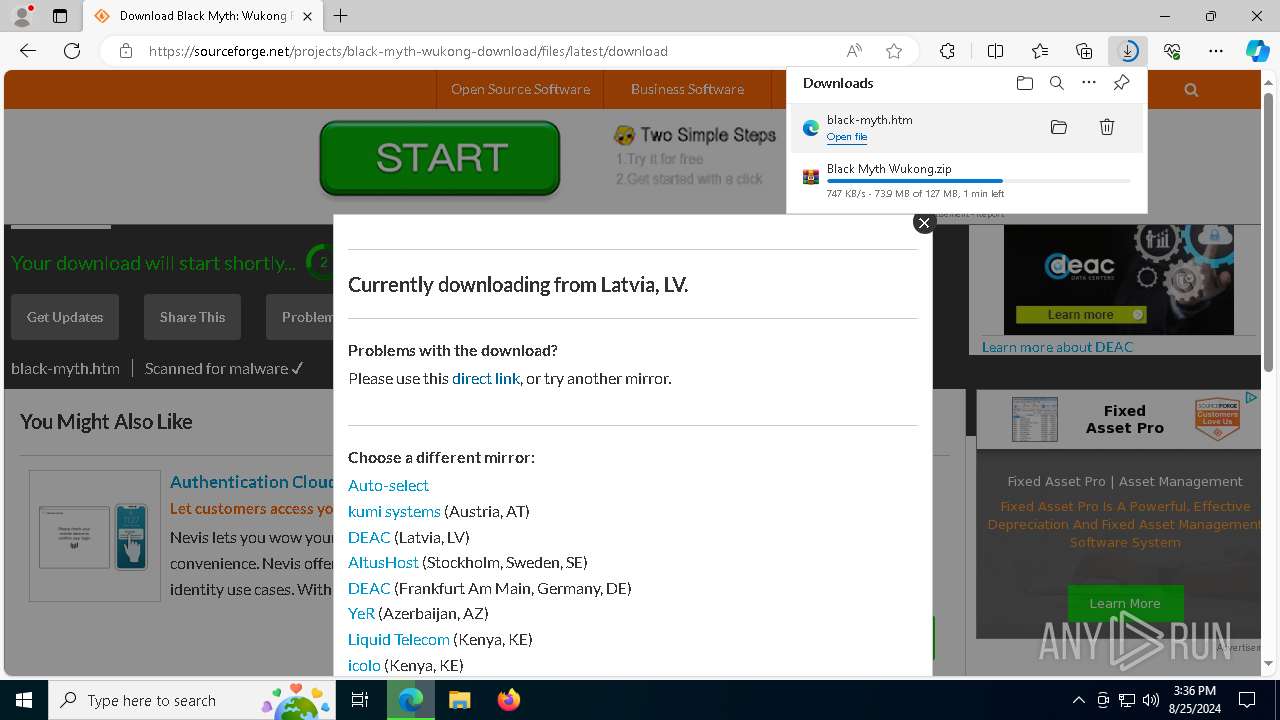Open new tab with plus button
The width and height of the screenshot is (1280, 720).
pos(340,16)
